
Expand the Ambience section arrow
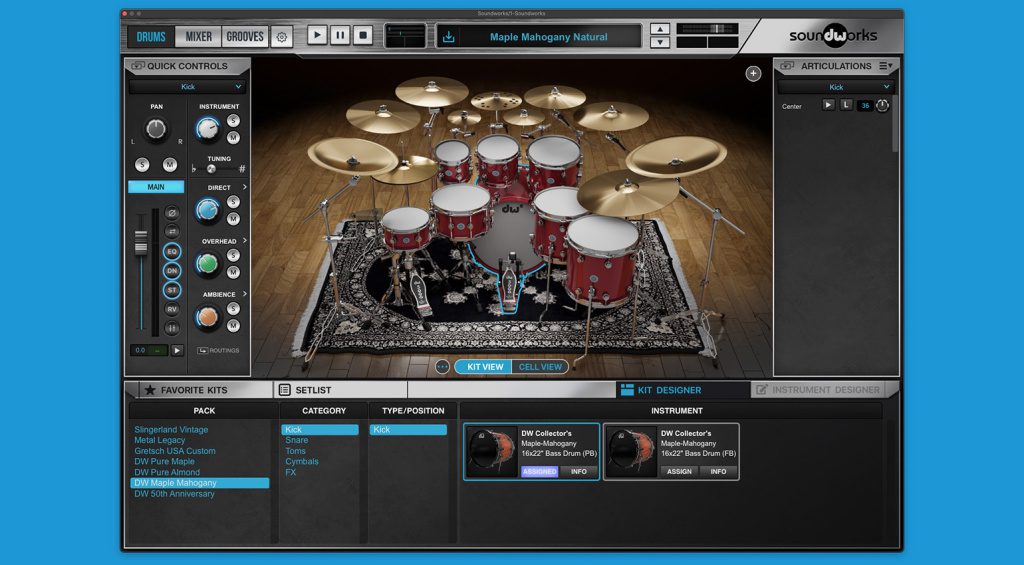tap(245, 295)
